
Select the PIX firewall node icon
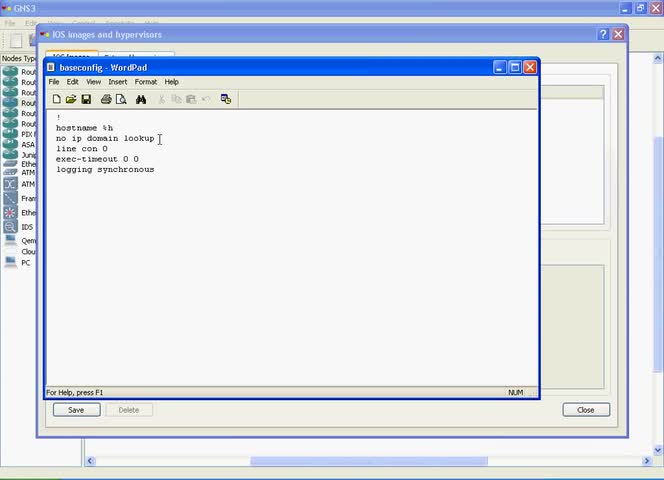point(10,134)
